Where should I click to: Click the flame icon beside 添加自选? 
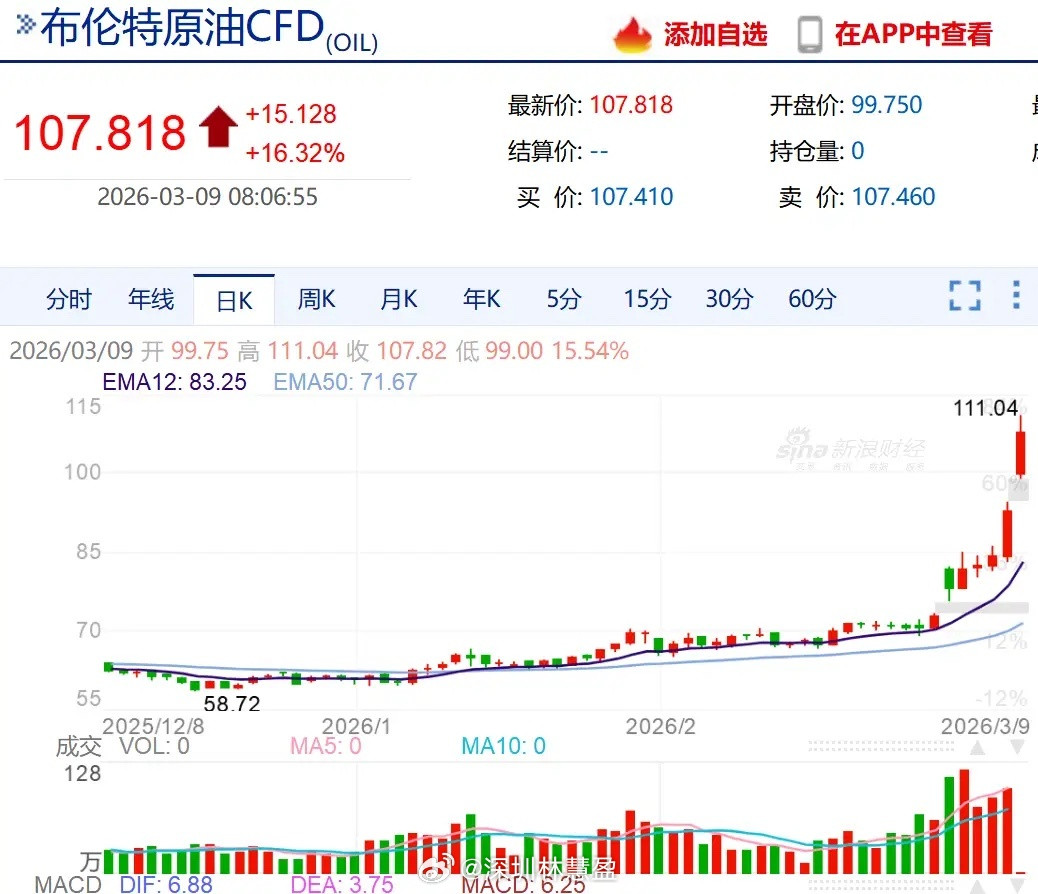(x=634, y=33)
